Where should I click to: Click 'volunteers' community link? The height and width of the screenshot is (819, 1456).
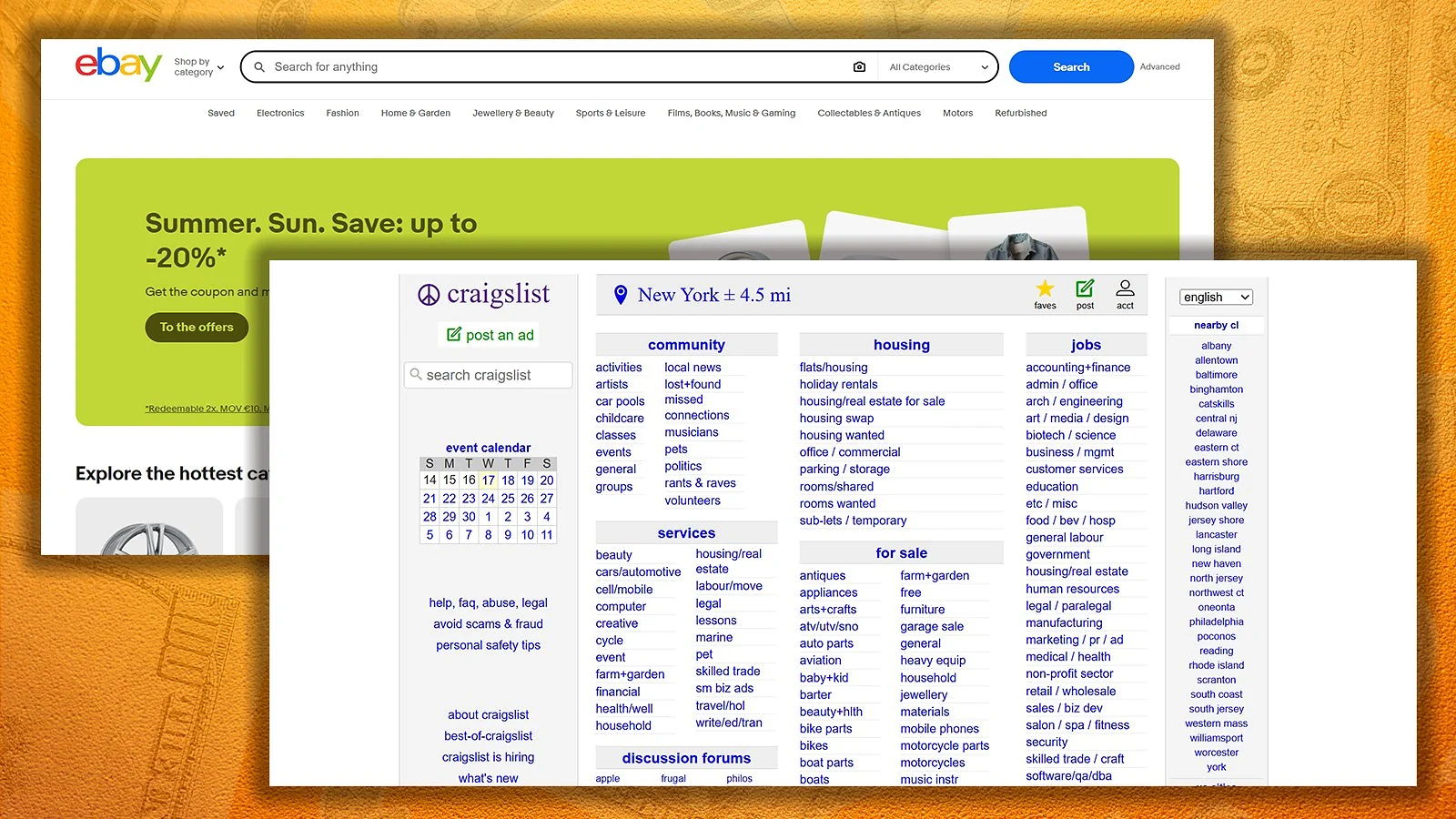point(693,500)
